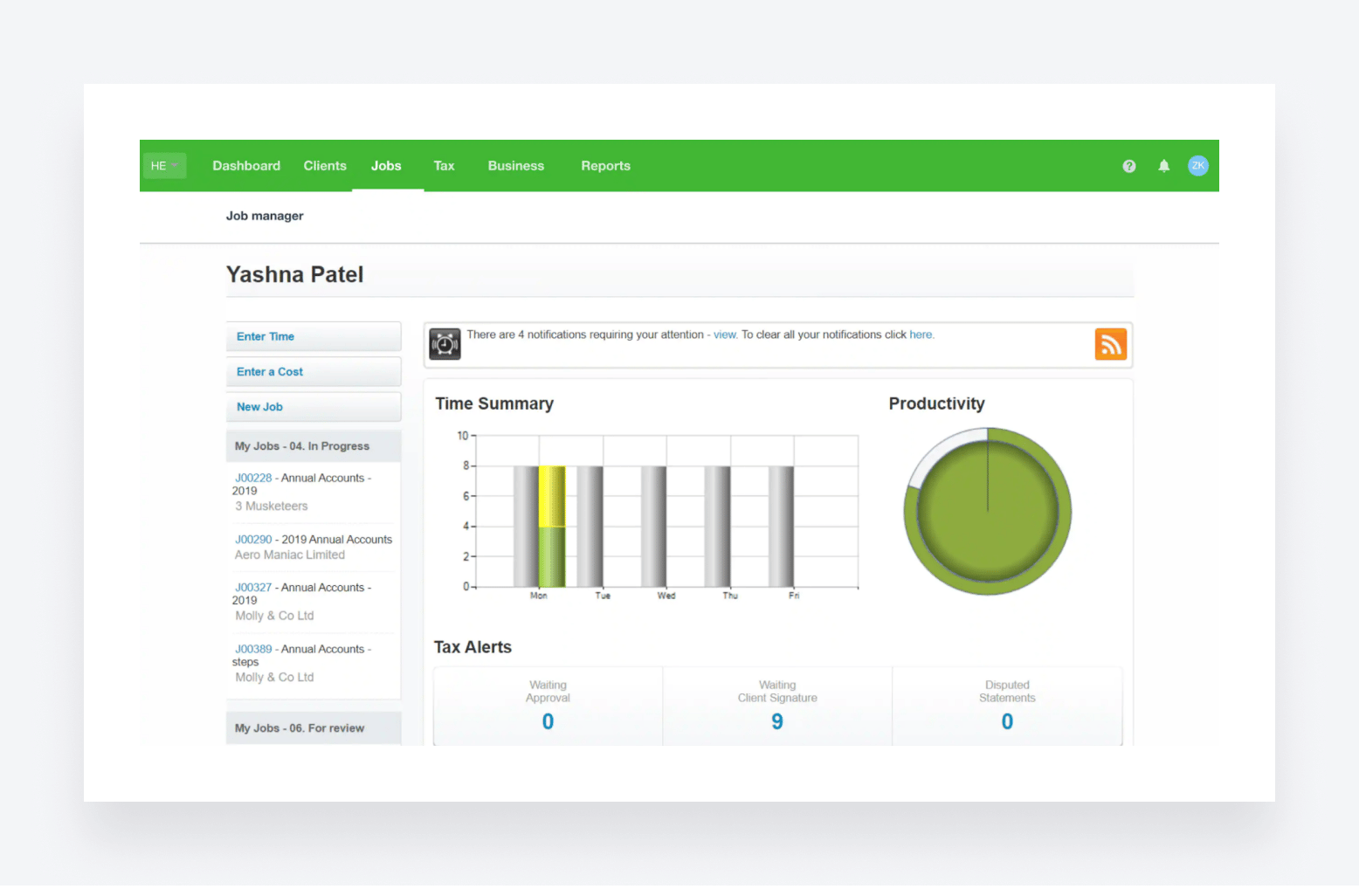
Task: Click the Tax Alerts heading
Action: (473, 647)
